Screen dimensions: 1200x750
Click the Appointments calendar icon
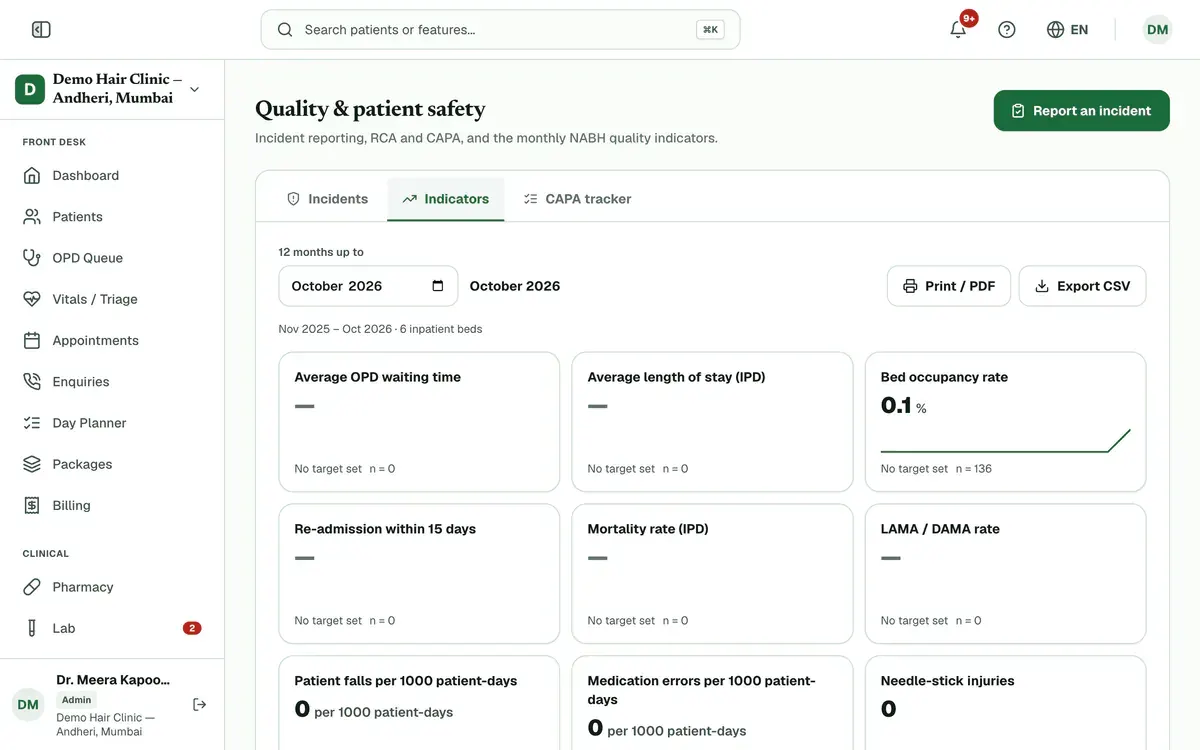[x=32, y=341]
